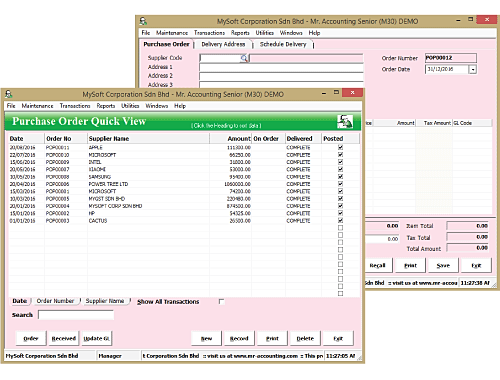Viewport: 500px width, 380px height.
Task: Click the New button
Action: coord(206,339)
